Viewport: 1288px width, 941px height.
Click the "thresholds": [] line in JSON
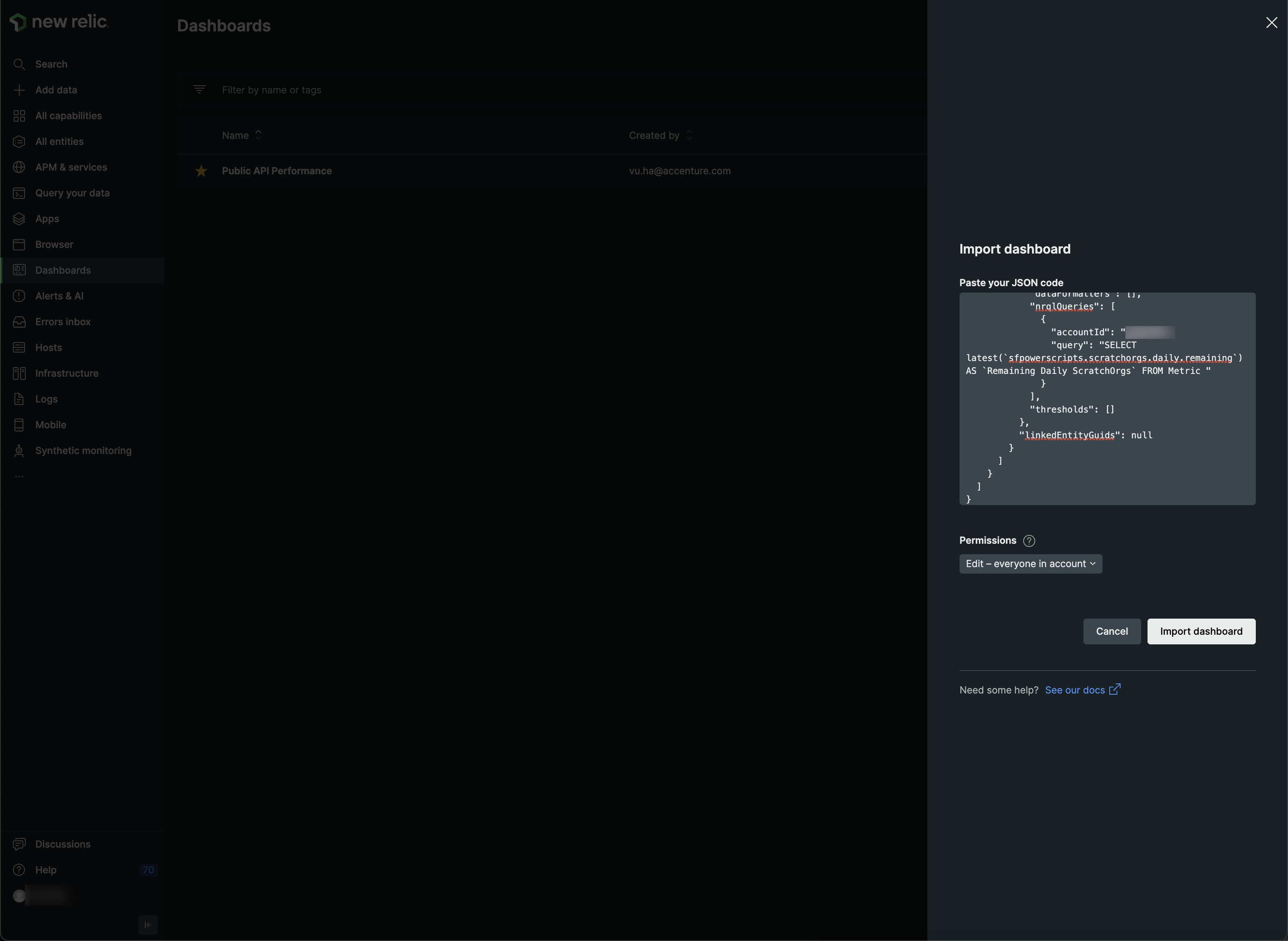(x=1071, y=410)
